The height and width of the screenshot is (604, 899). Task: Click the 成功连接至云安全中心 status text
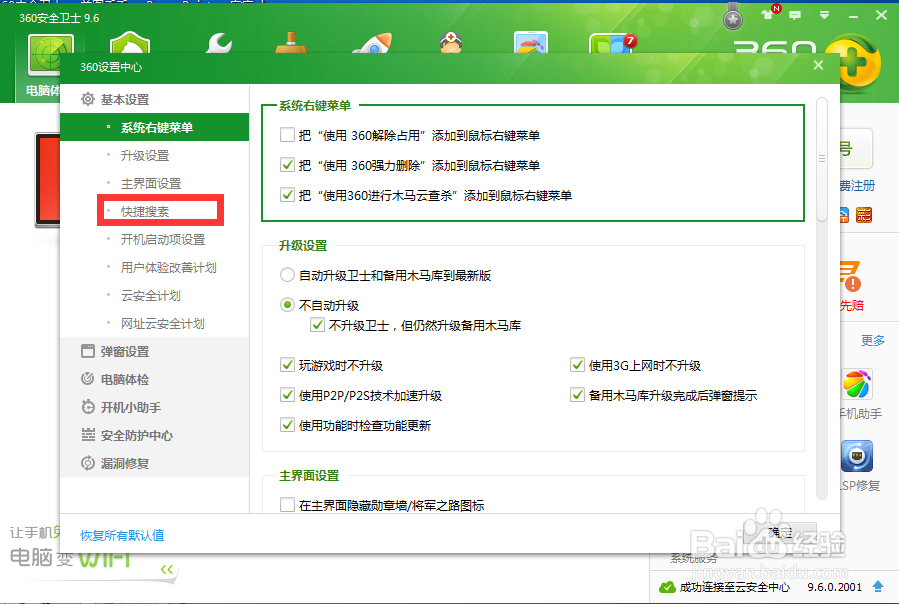pyautogui.click(x=734, y=587)
